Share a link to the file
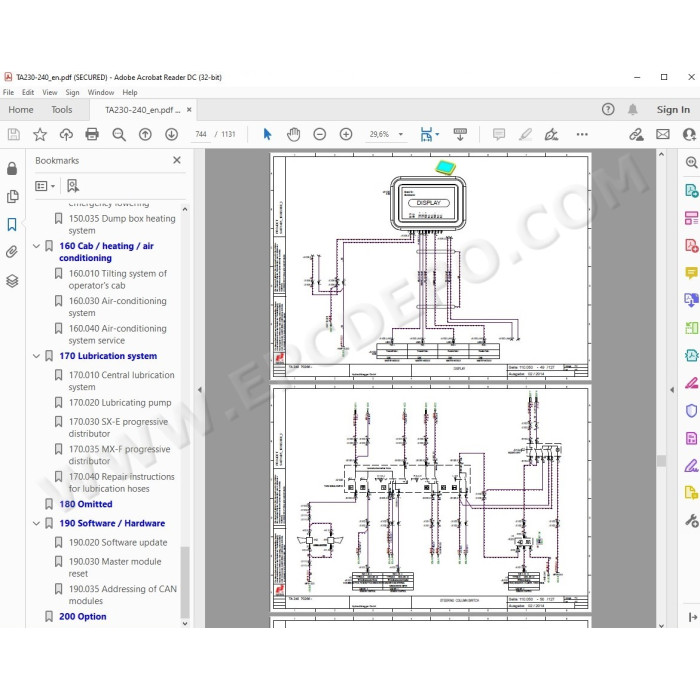The height and width of the screenshot is (700, 700). 636,134
